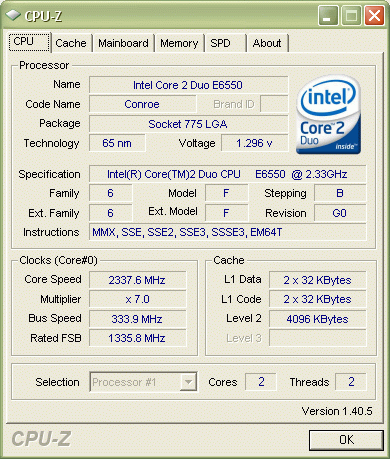Click the Bus Speed value 333.9 MHz
Viewport: 390px width, 459px height.
click(137, 319)
